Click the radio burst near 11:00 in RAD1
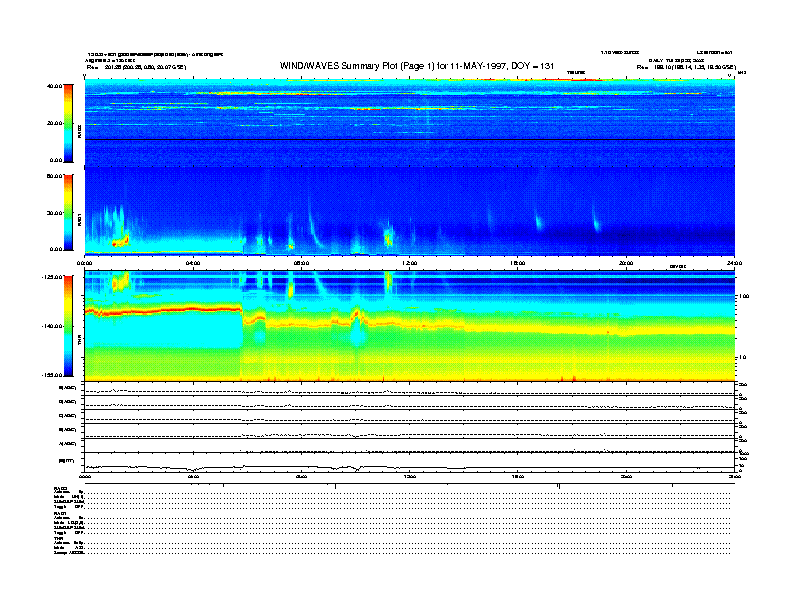This screenshot has width=792, height=612. click(x=388, y=238)
